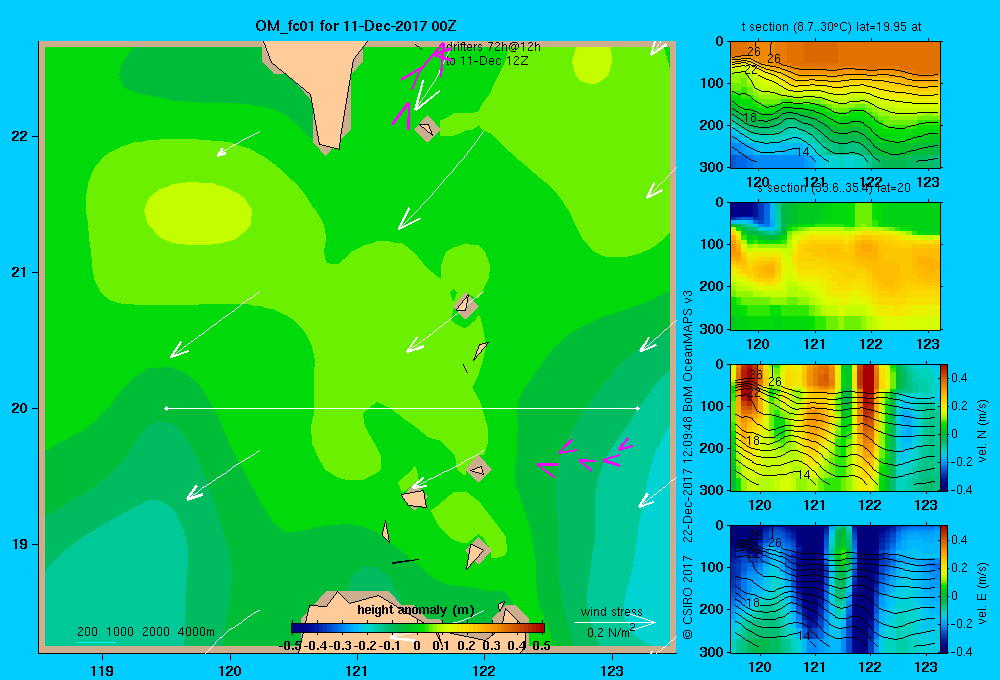Click the 14 isotherm label in t section
Screen dimensions: 1000x680
(803, 152)
